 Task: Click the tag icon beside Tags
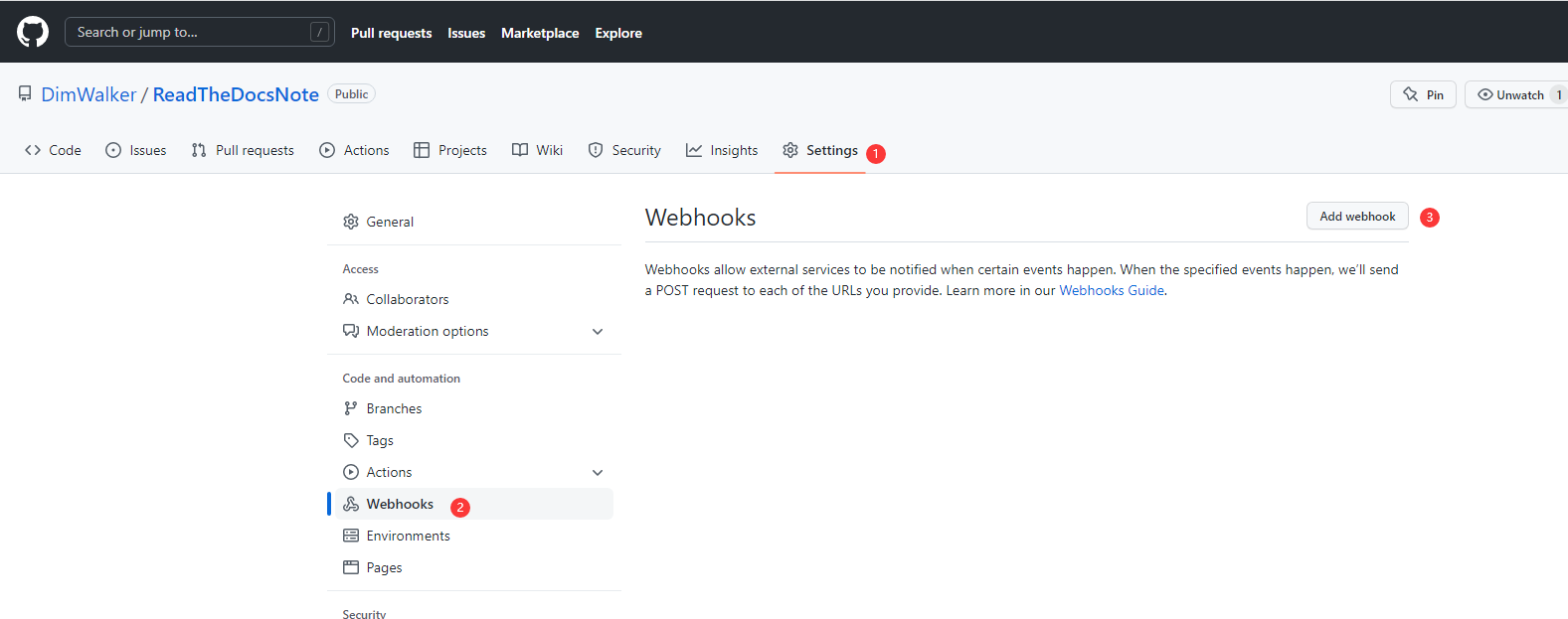(x=351, y=440)
